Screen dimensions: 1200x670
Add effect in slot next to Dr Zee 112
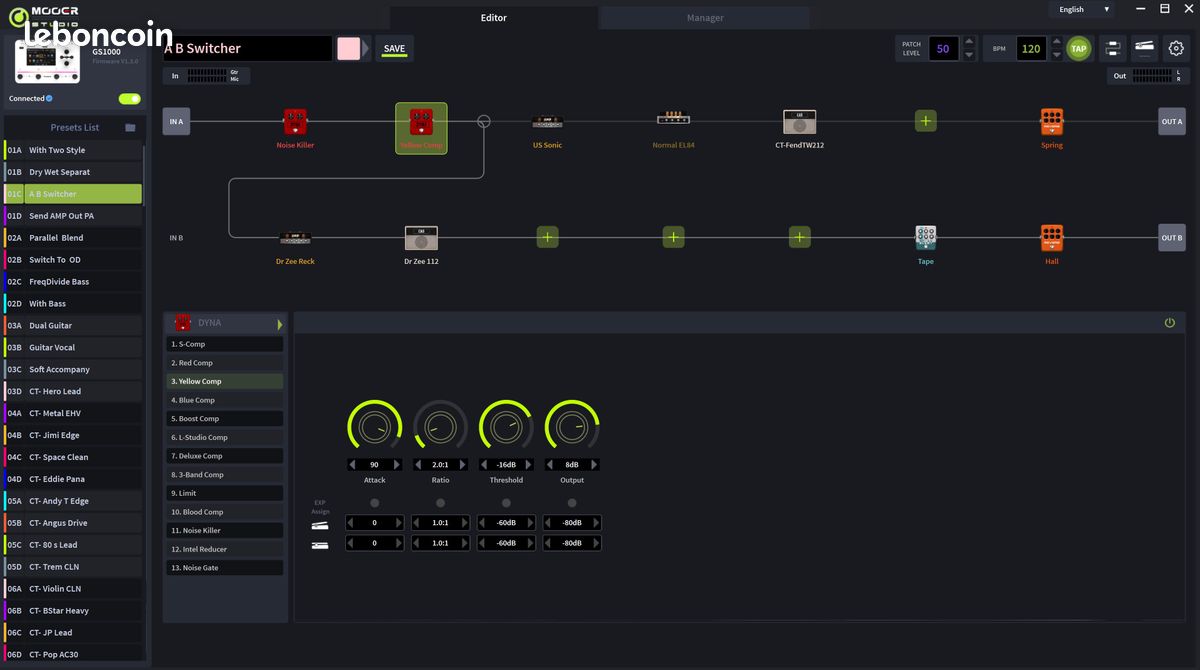[x=547, y=237]
